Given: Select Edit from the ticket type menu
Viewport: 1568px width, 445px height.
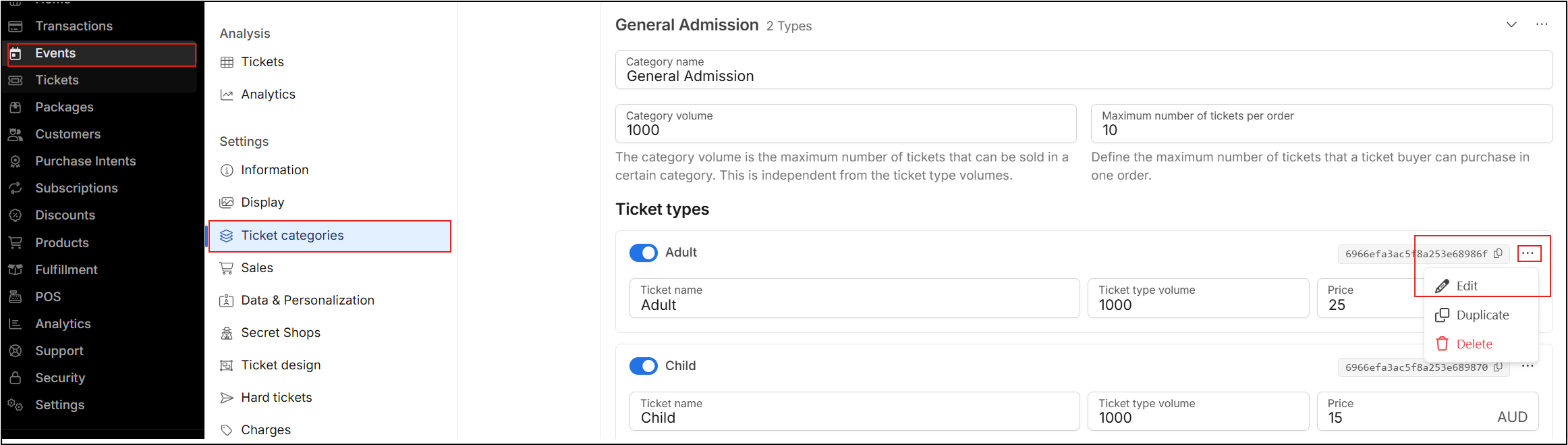Looking at the screenshot, I should 1466,286.
